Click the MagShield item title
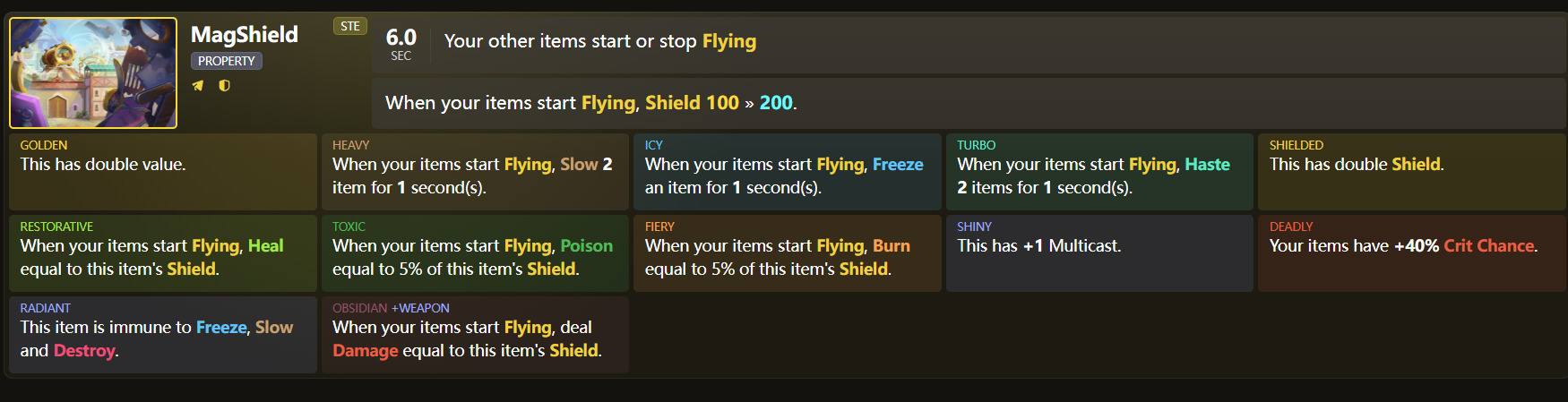Viewport: 1568px width, 402px height. coord(245,35)
